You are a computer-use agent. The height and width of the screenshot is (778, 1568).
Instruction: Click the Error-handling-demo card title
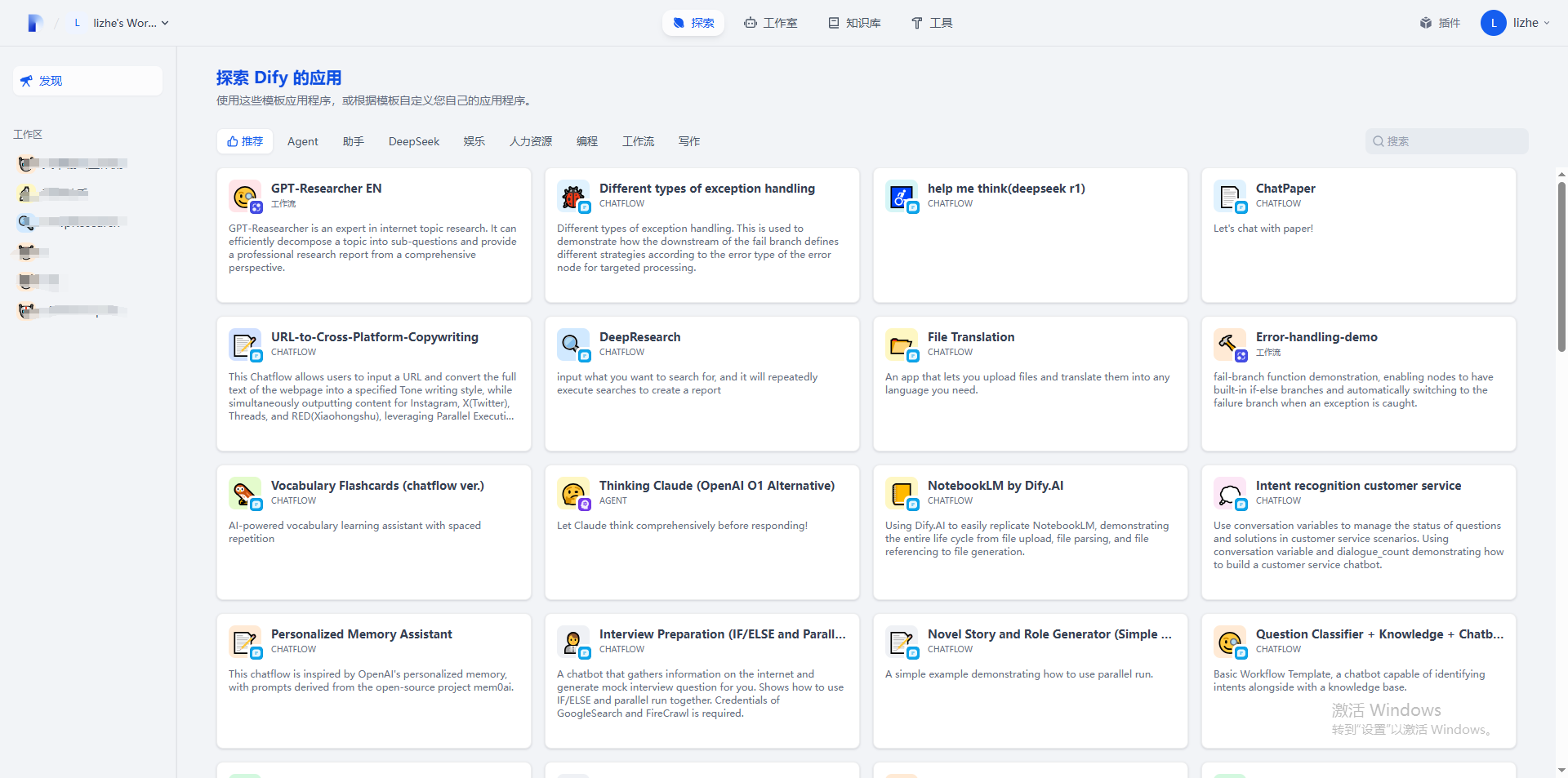[1316, 337]
